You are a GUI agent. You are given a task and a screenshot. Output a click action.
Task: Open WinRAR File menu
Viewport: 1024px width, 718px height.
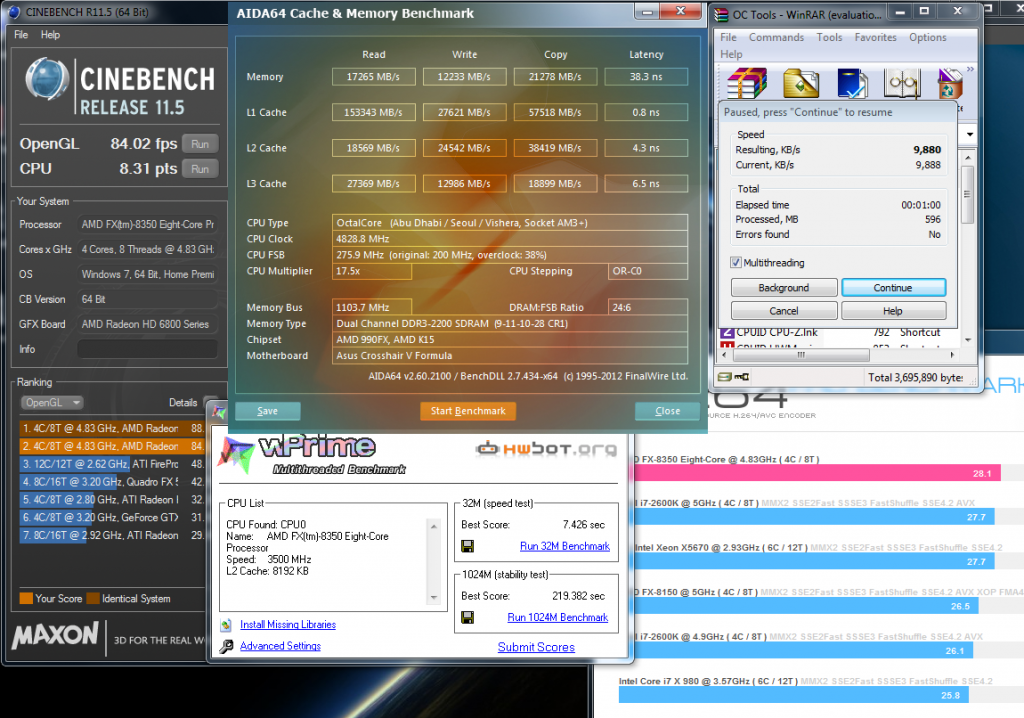coord(728,37)
